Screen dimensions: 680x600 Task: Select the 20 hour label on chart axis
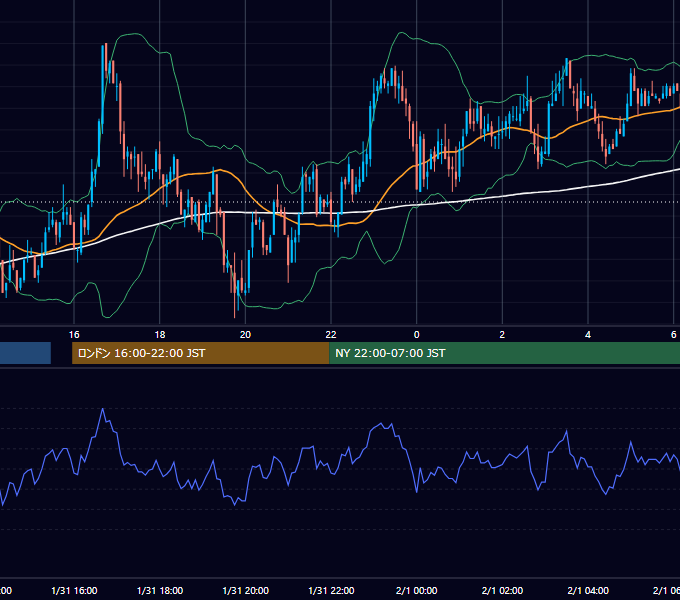coord(245,335)
